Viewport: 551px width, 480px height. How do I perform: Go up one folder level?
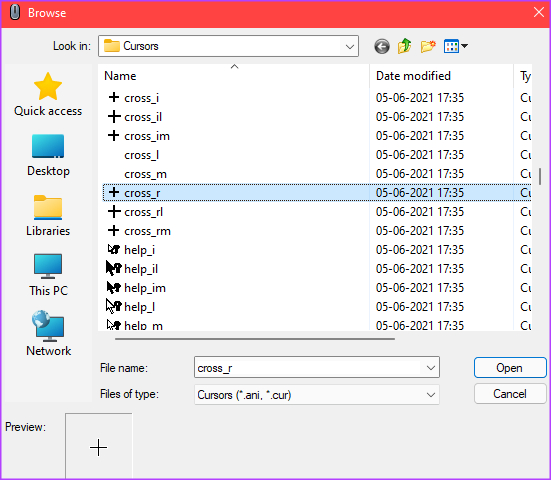tap(404, 46)
